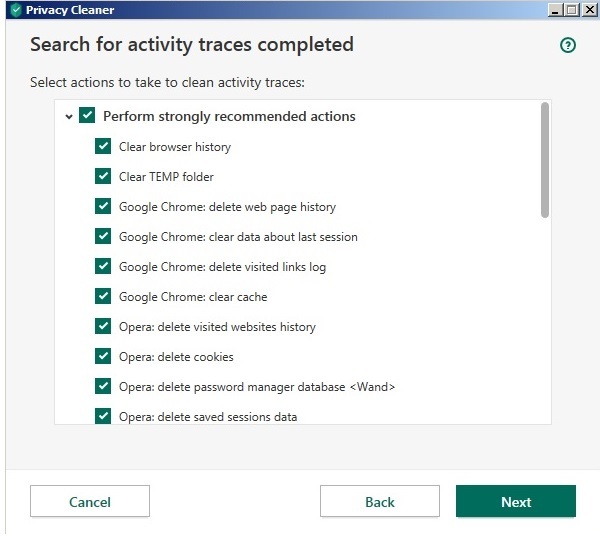This screenshot has height=536, width=600.
Task: Click the actions list vertical scrollbar thumb
Action: tap(545, 160)
